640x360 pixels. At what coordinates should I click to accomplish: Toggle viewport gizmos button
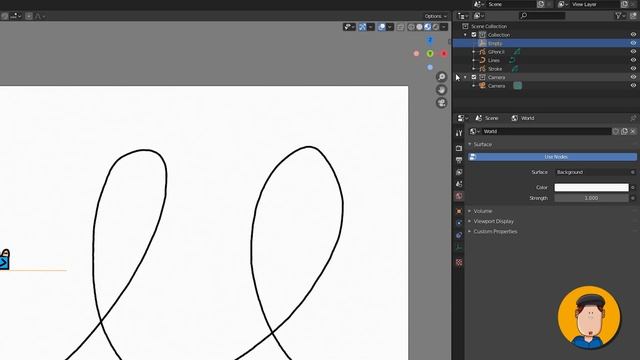[x=362, y=27]
